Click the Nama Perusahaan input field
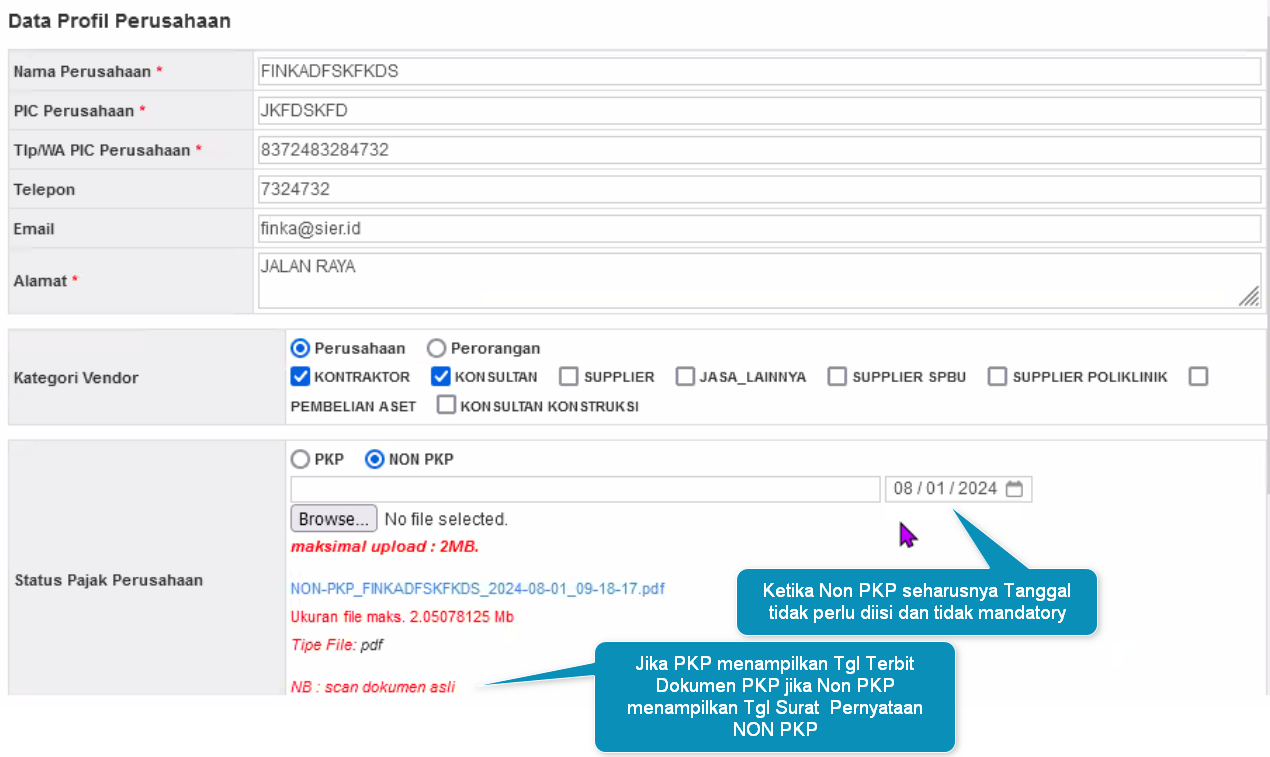The height and width of the screenshot is (757, 1270). pos(758,71)
